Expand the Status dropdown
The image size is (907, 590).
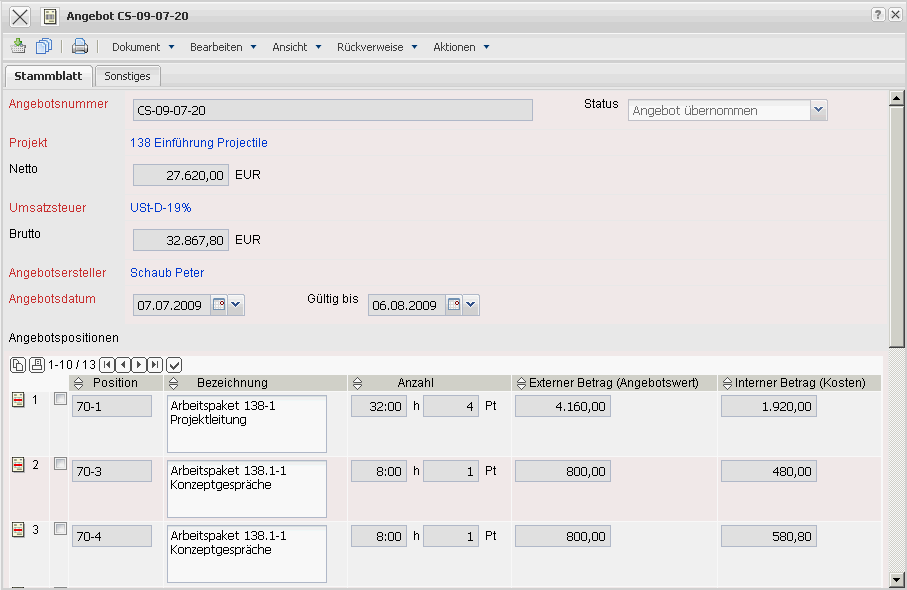pos(819,110)
